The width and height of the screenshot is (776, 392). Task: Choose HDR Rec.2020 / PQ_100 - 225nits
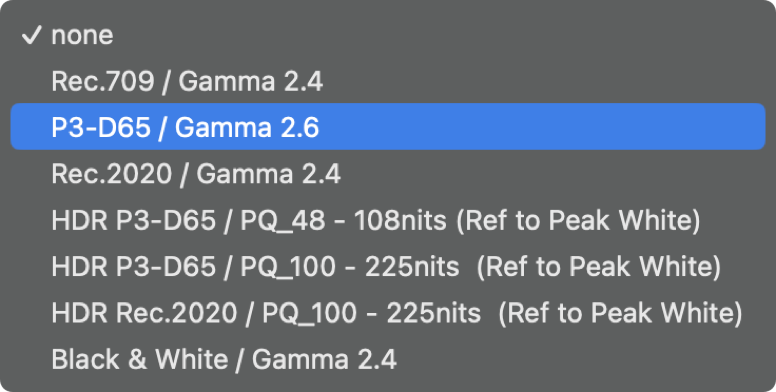[388, 313]
